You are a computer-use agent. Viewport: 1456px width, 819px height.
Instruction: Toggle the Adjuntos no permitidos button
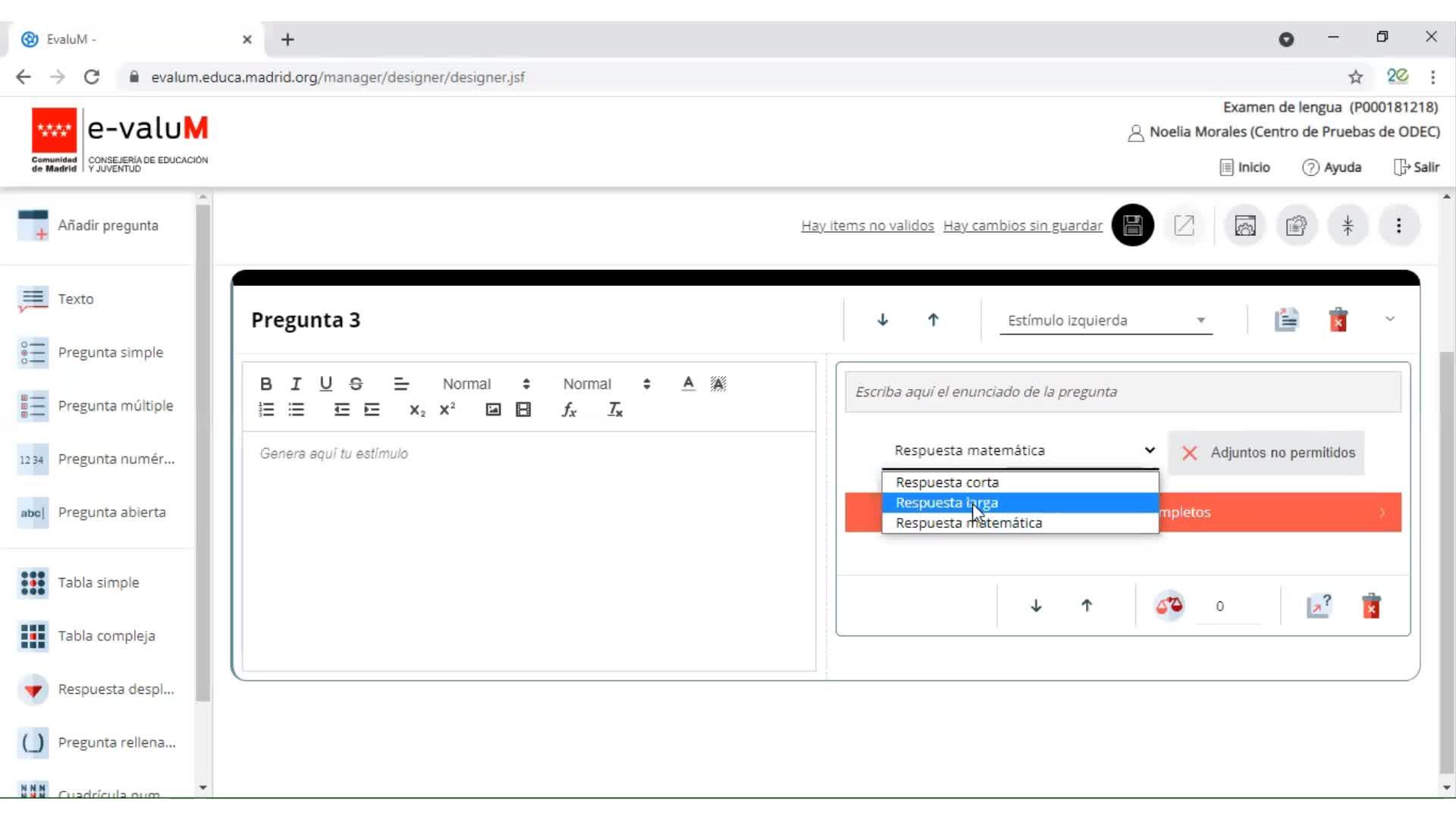click(1266, 453)
